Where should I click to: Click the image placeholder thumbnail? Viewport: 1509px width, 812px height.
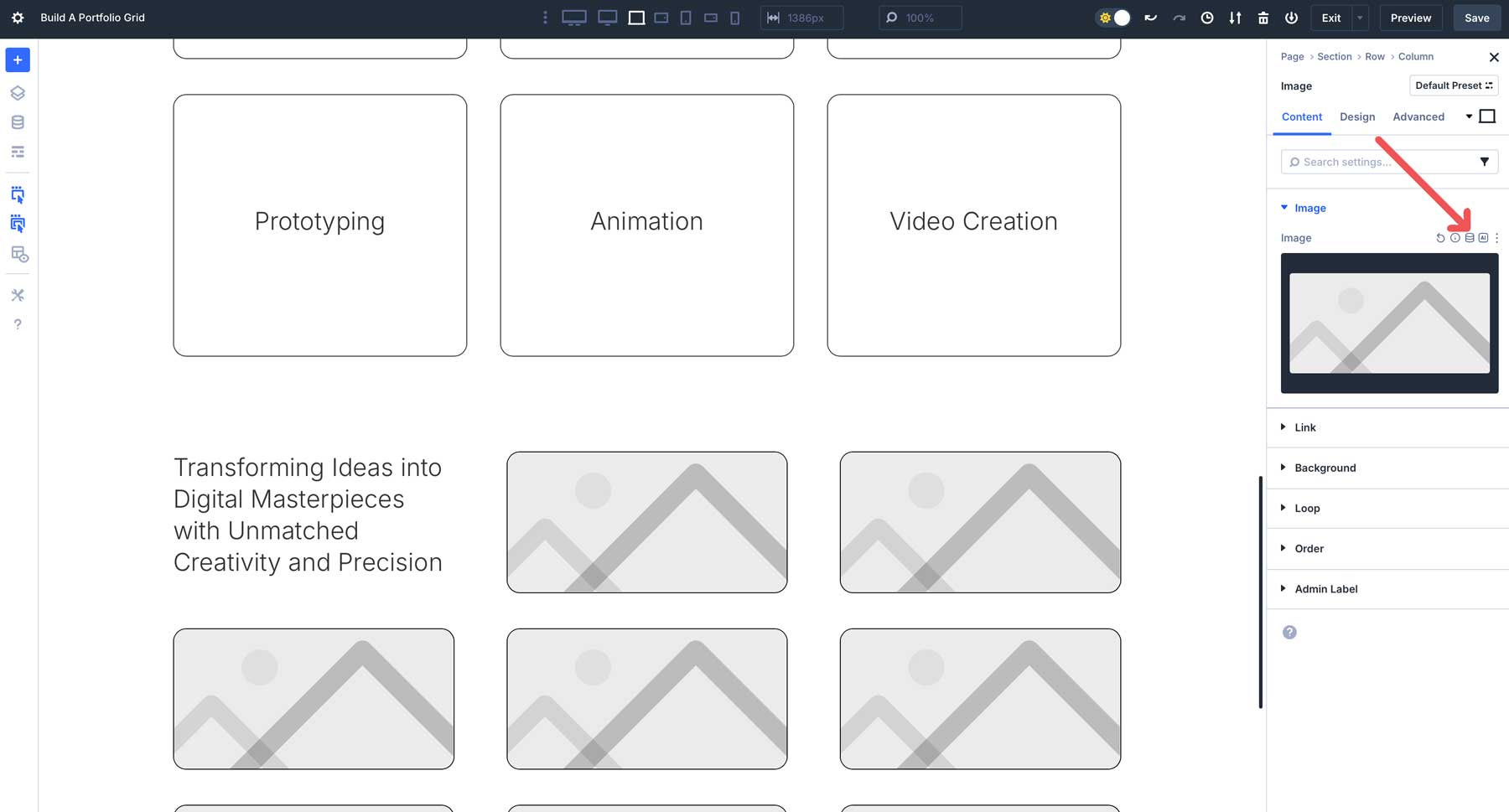[x=1388, y=323]
